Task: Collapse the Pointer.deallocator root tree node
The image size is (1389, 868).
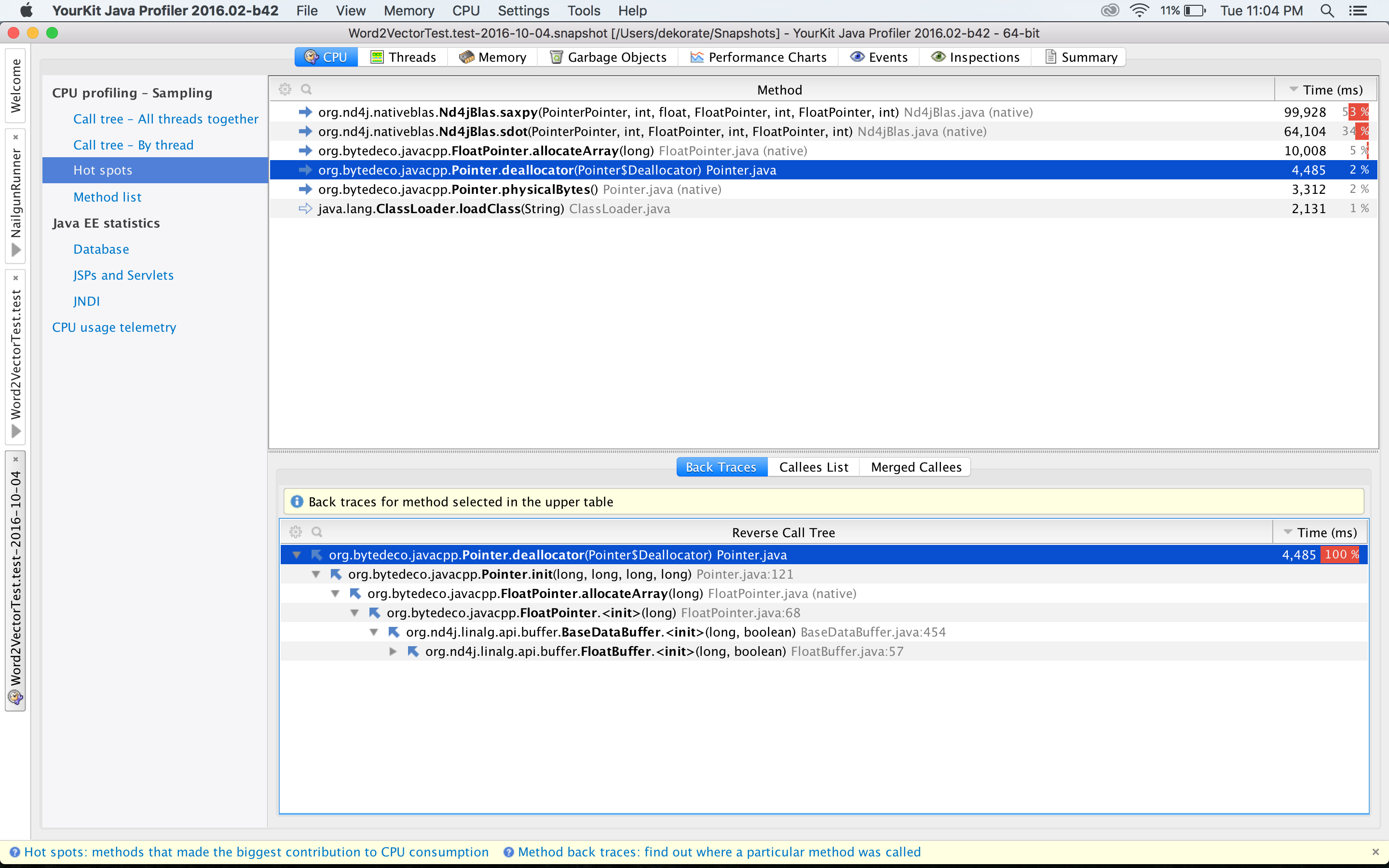Action: (x=297, y=555)
